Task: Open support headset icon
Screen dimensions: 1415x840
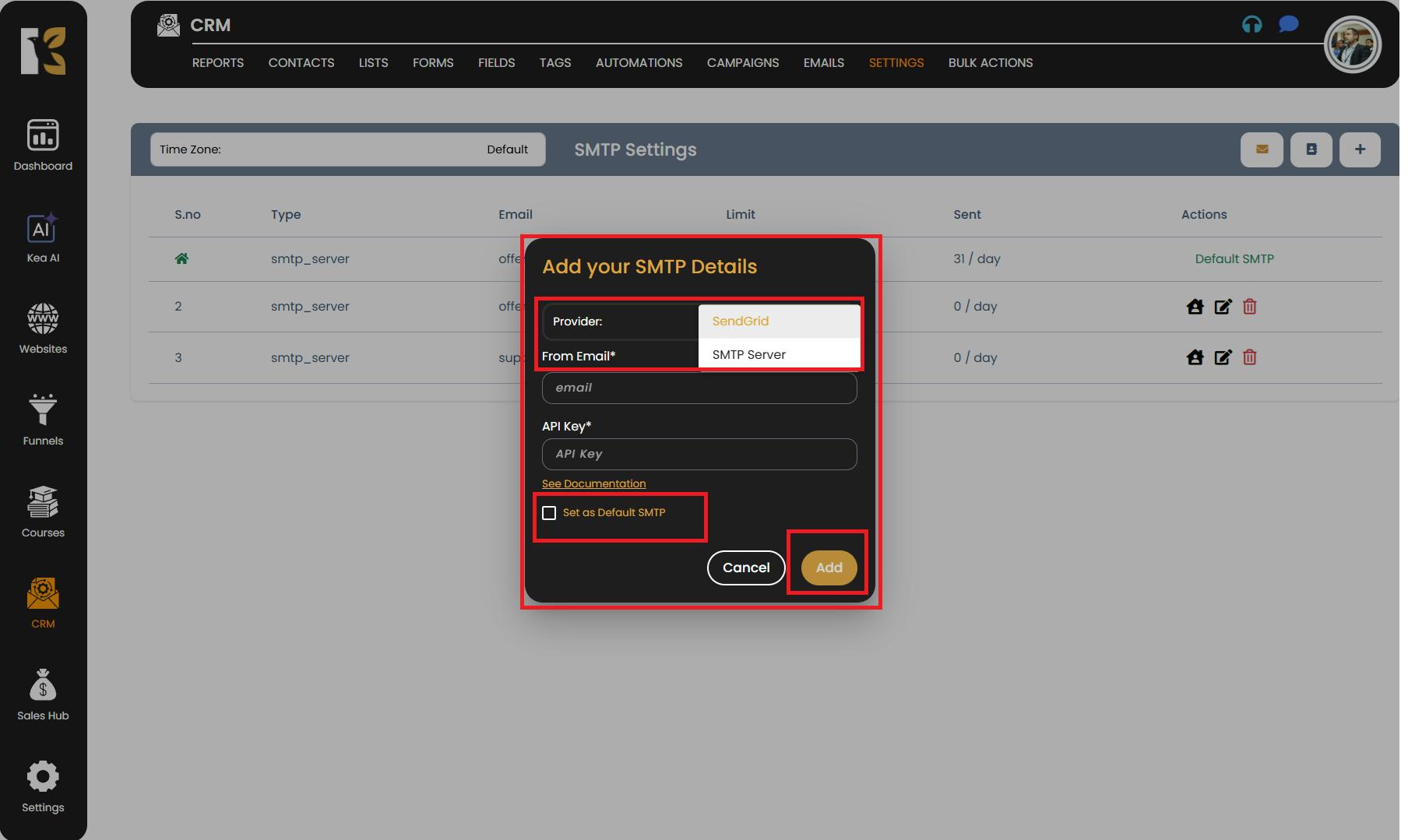Action: pos(1251,25)
